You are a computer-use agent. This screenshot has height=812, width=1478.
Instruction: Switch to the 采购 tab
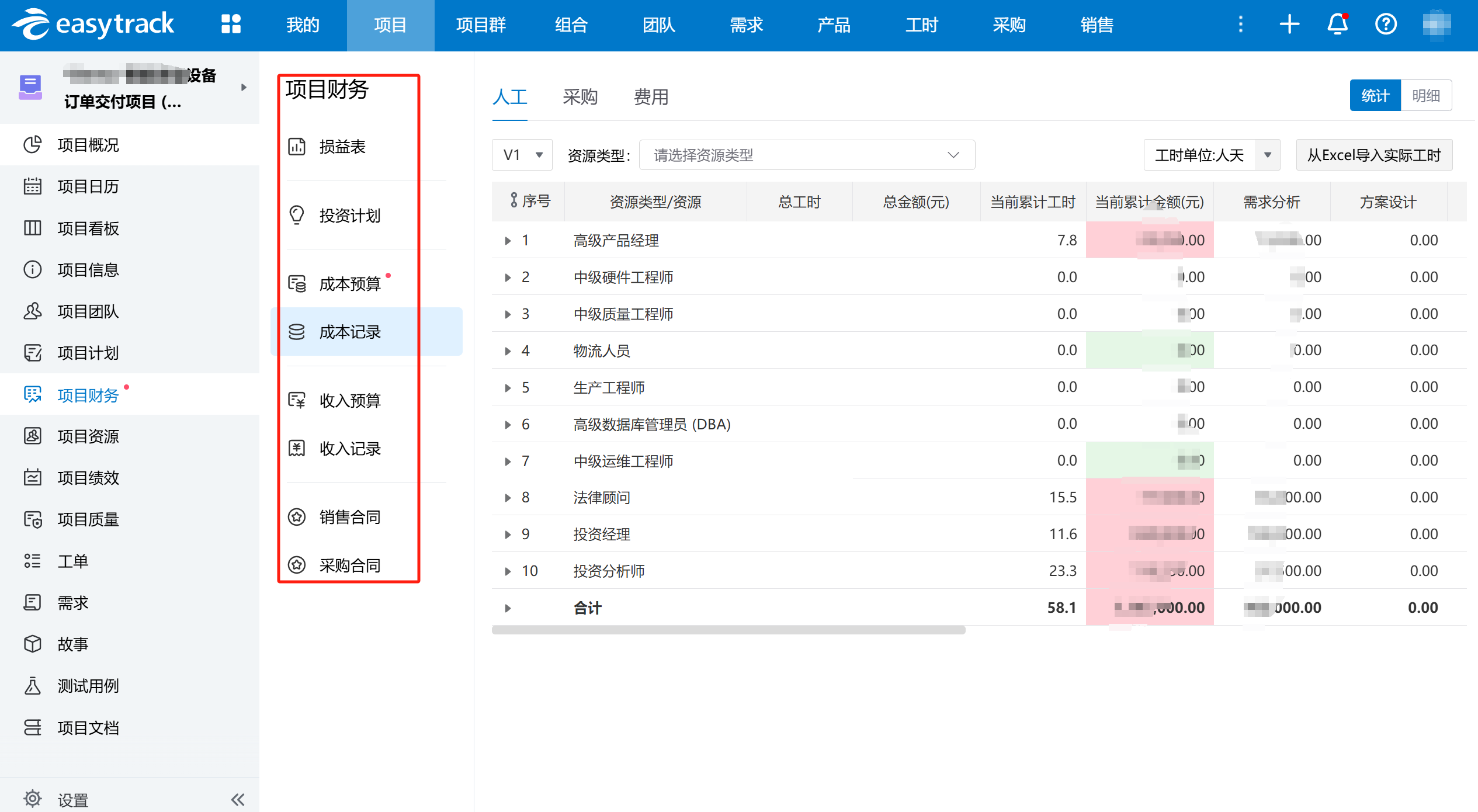coord(580,97)
